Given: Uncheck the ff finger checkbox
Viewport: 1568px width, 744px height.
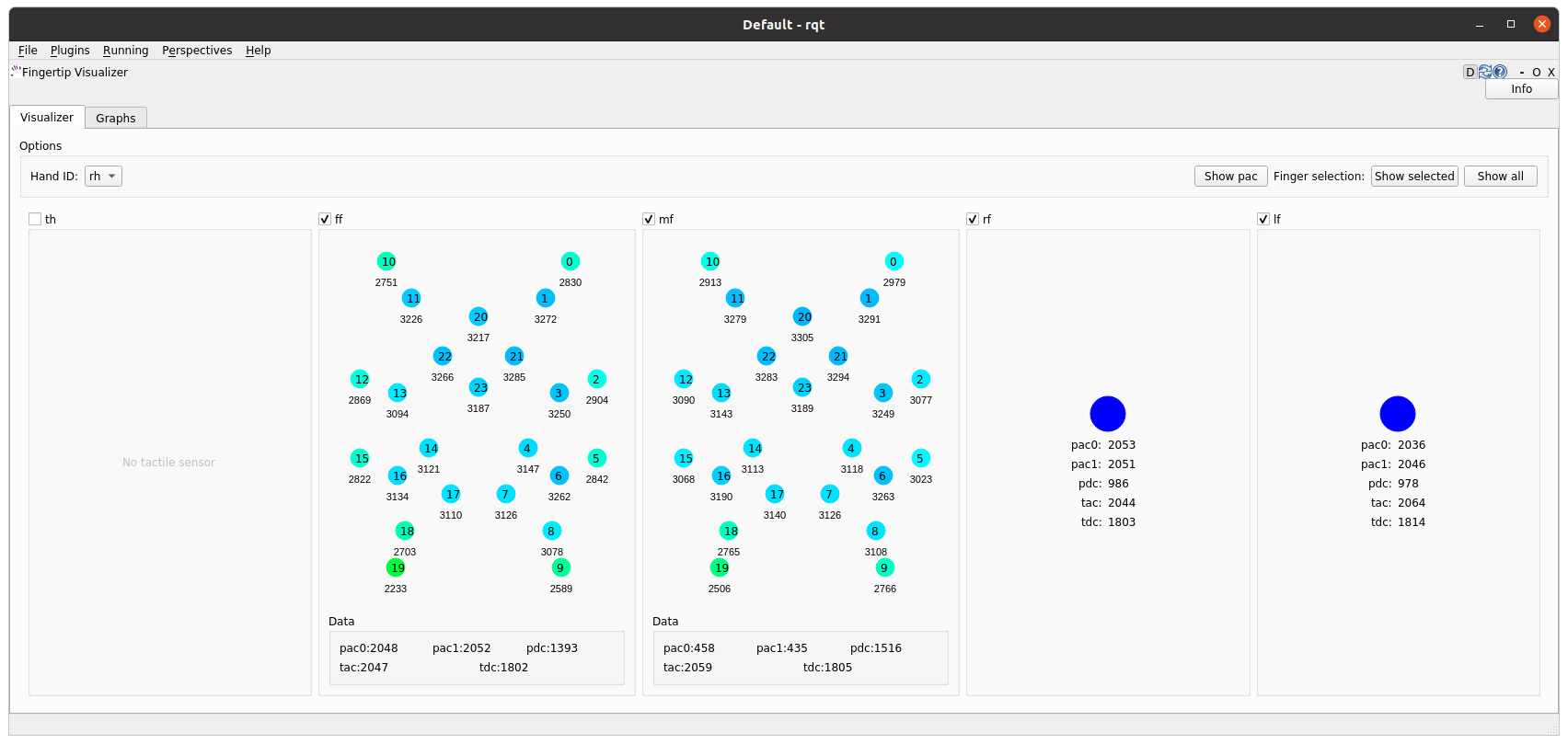Looking at the screenshot, I should [325, 219].
